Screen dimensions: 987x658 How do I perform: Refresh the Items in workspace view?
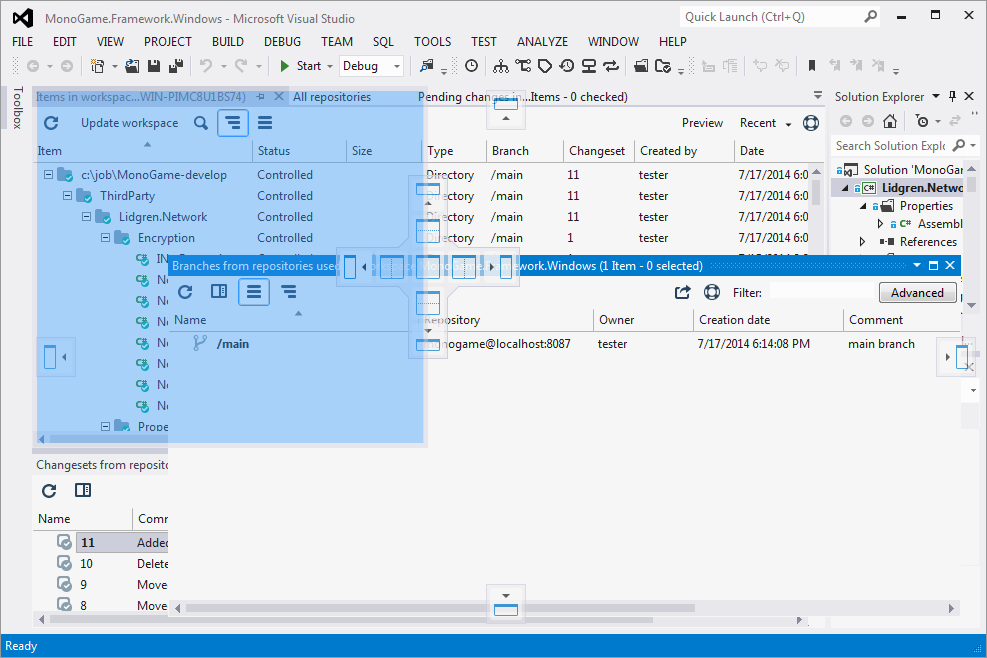(x=51, y=123)
